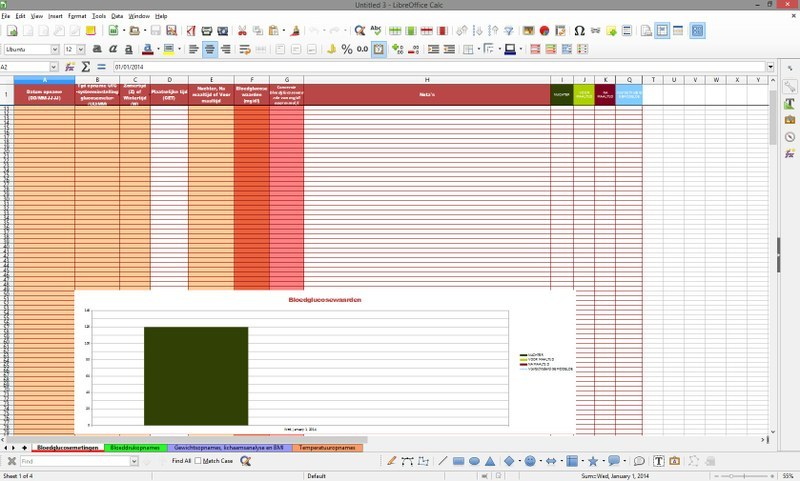
Task: Click the Print icon
Action: [207, 31]
